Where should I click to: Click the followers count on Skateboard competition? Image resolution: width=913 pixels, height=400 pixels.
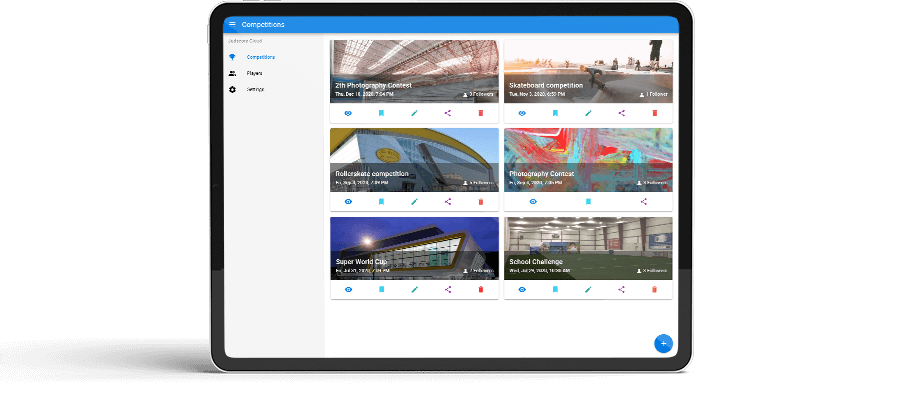pyautogui.click(x=655, y=94)
